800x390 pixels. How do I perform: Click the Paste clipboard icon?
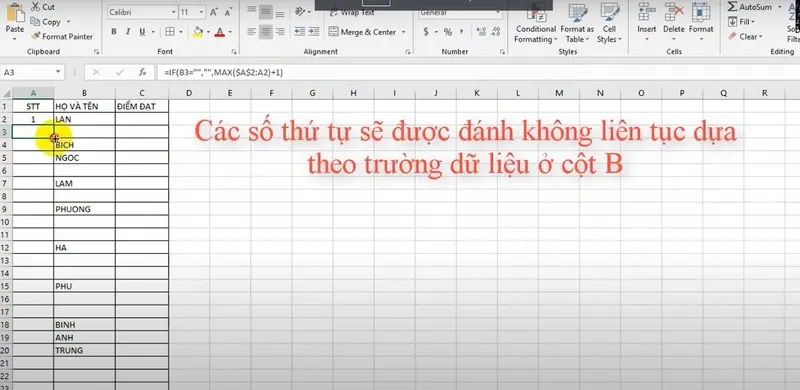click(15, 13)
